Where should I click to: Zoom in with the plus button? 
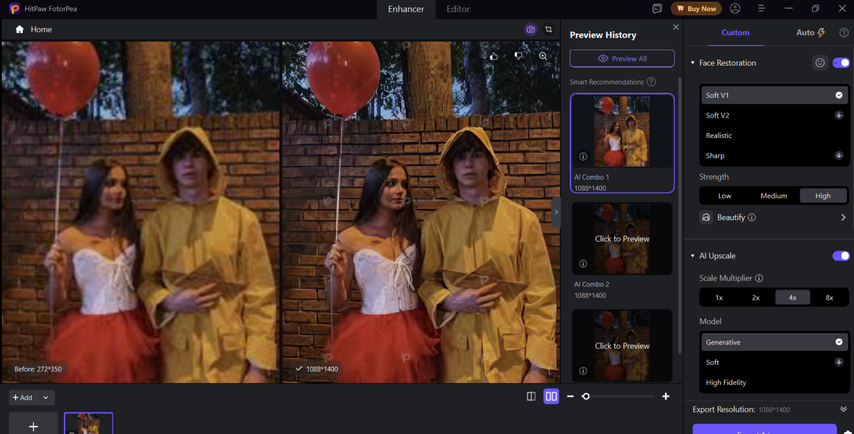666,396
